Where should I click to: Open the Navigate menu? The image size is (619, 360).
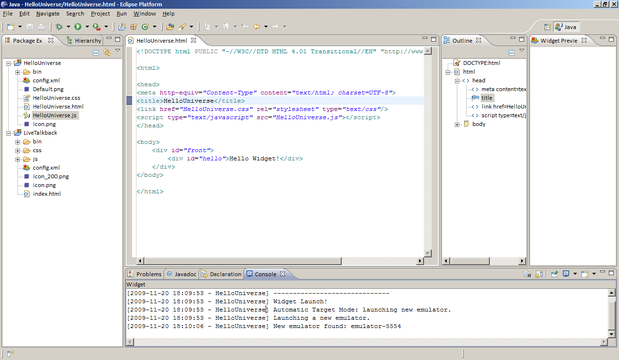48,13
